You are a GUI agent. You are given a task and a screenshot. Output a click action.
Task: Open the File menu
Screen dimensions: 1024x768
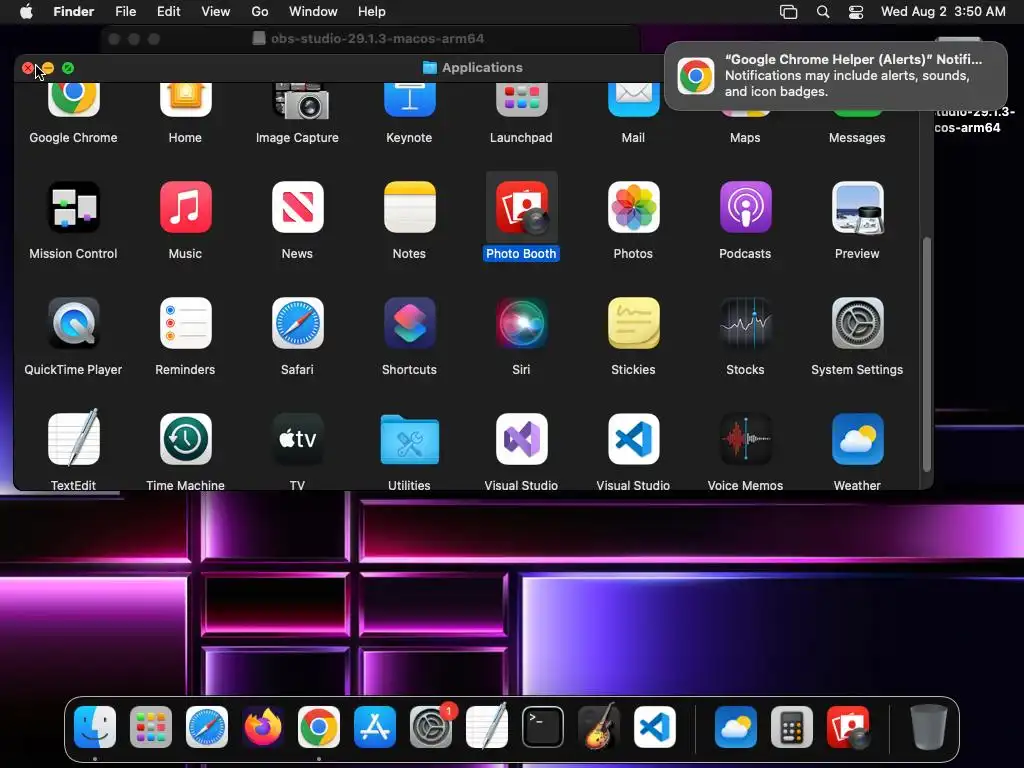125,12
